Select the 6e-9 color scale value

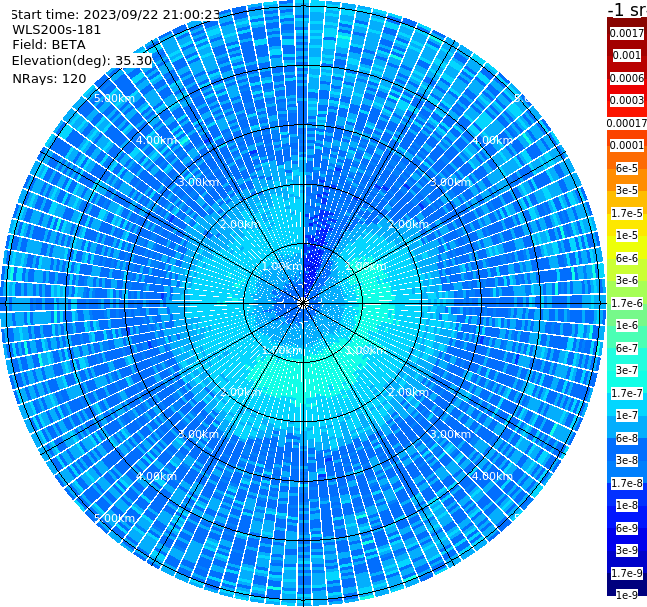pos(627,528)
